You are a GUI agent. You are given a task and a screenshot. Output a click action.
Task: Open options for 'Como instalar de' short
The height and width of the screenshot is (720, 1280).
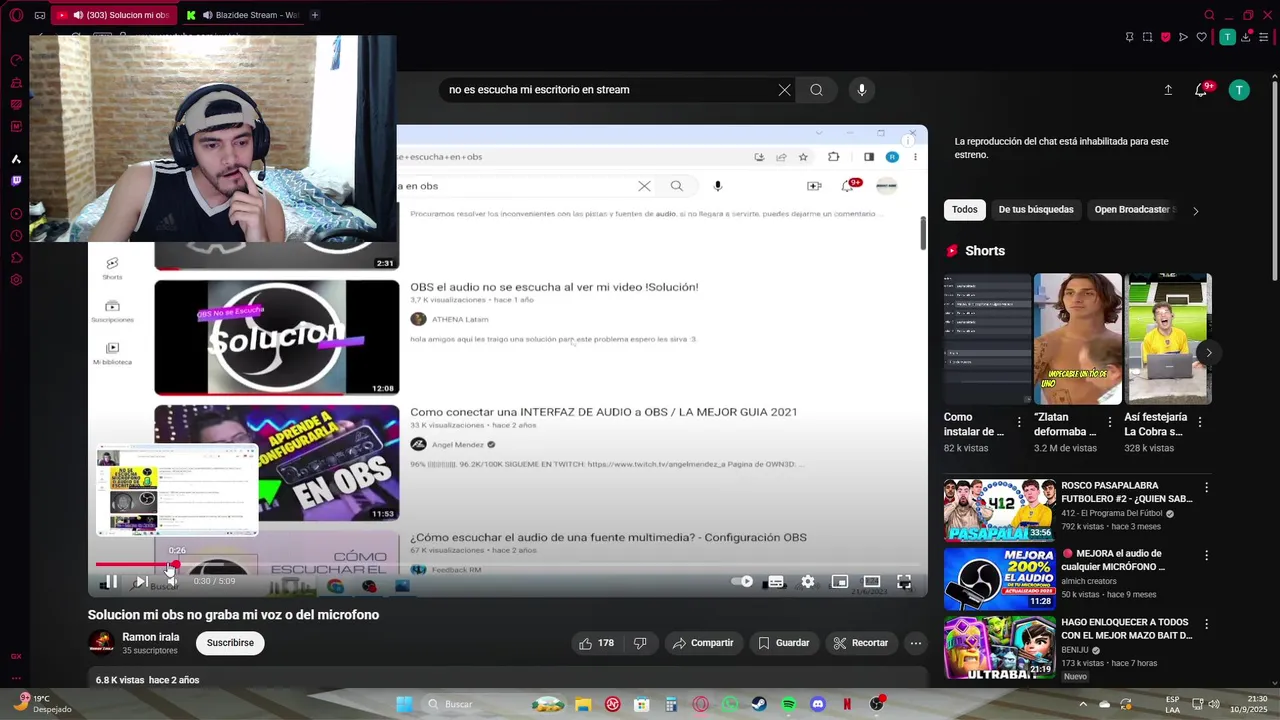click(1019, 422)
